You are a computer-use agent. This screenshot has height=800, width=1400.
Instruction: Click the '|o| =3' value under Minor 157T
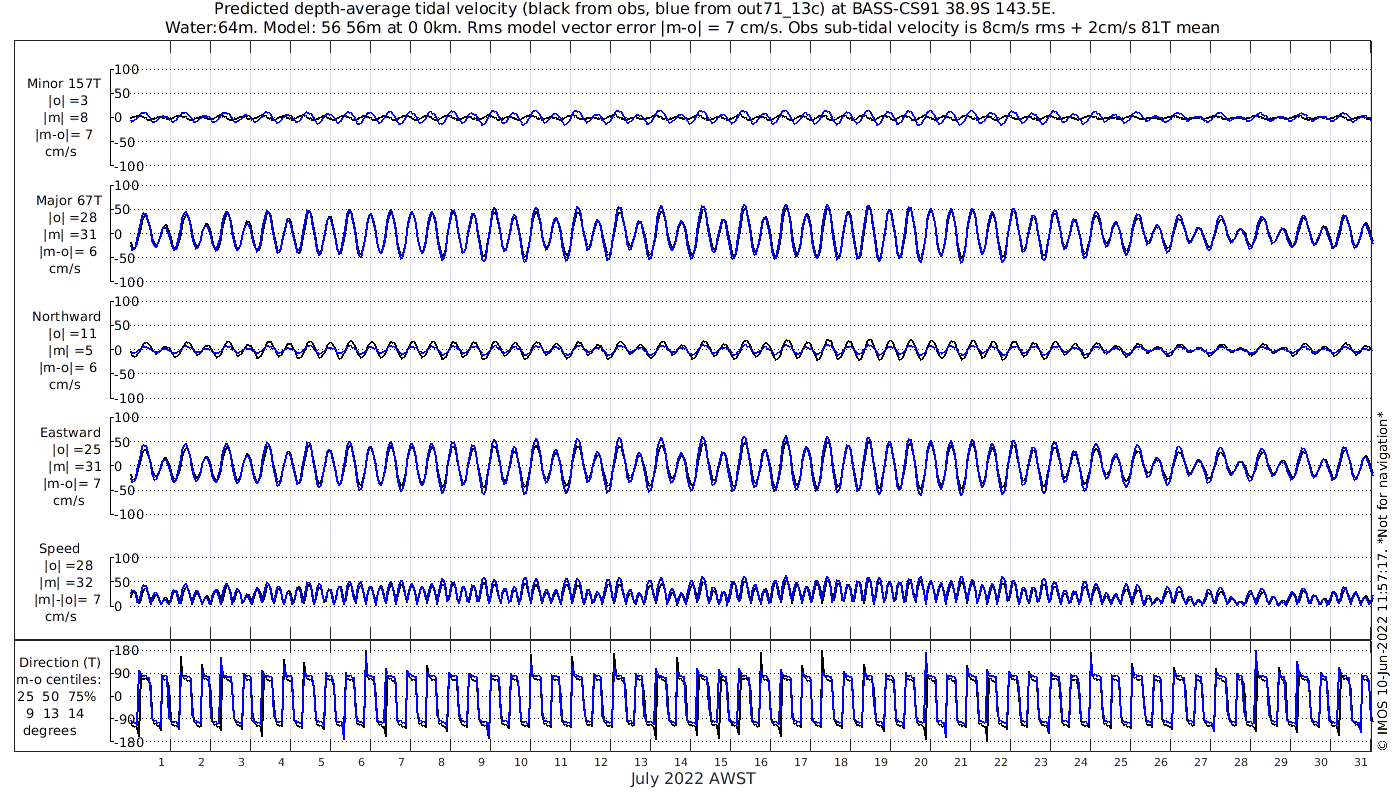(69, 101)
